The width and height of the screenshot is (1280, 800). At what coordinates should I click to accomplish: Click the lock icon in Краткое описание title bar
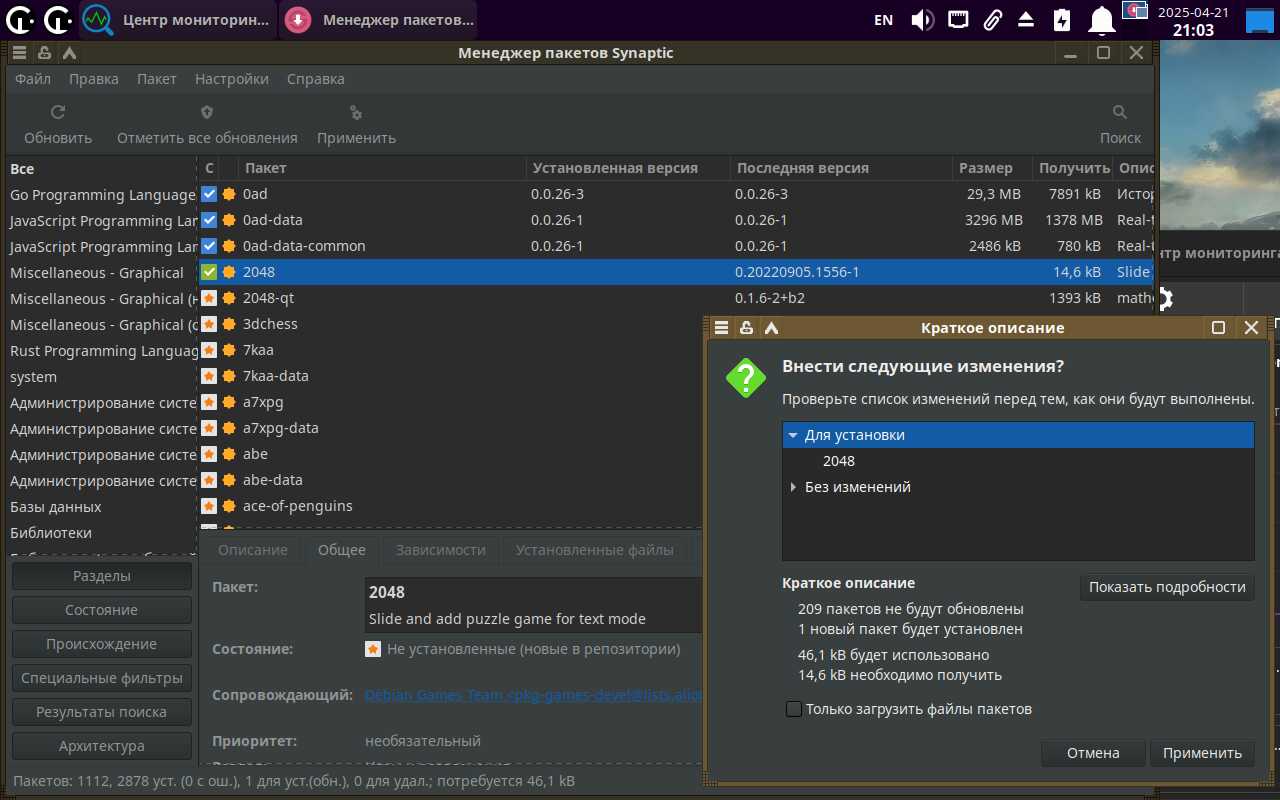pyautogui.click(x=746, y=327)
